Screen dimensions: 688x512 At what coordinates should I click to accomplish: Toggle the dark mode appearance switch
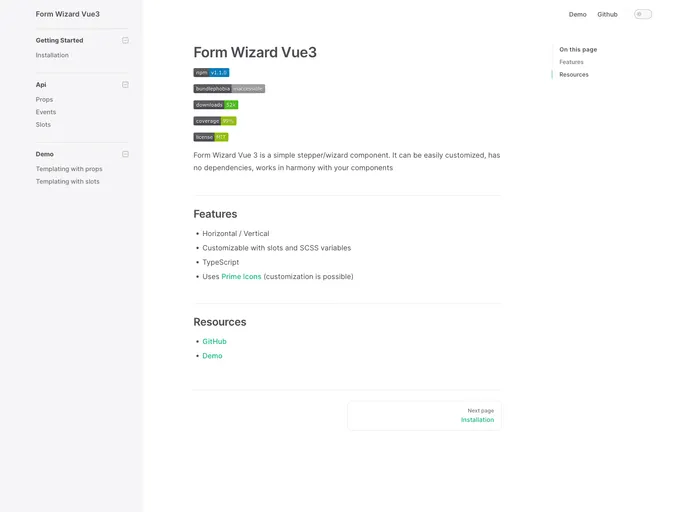[643, 14]
